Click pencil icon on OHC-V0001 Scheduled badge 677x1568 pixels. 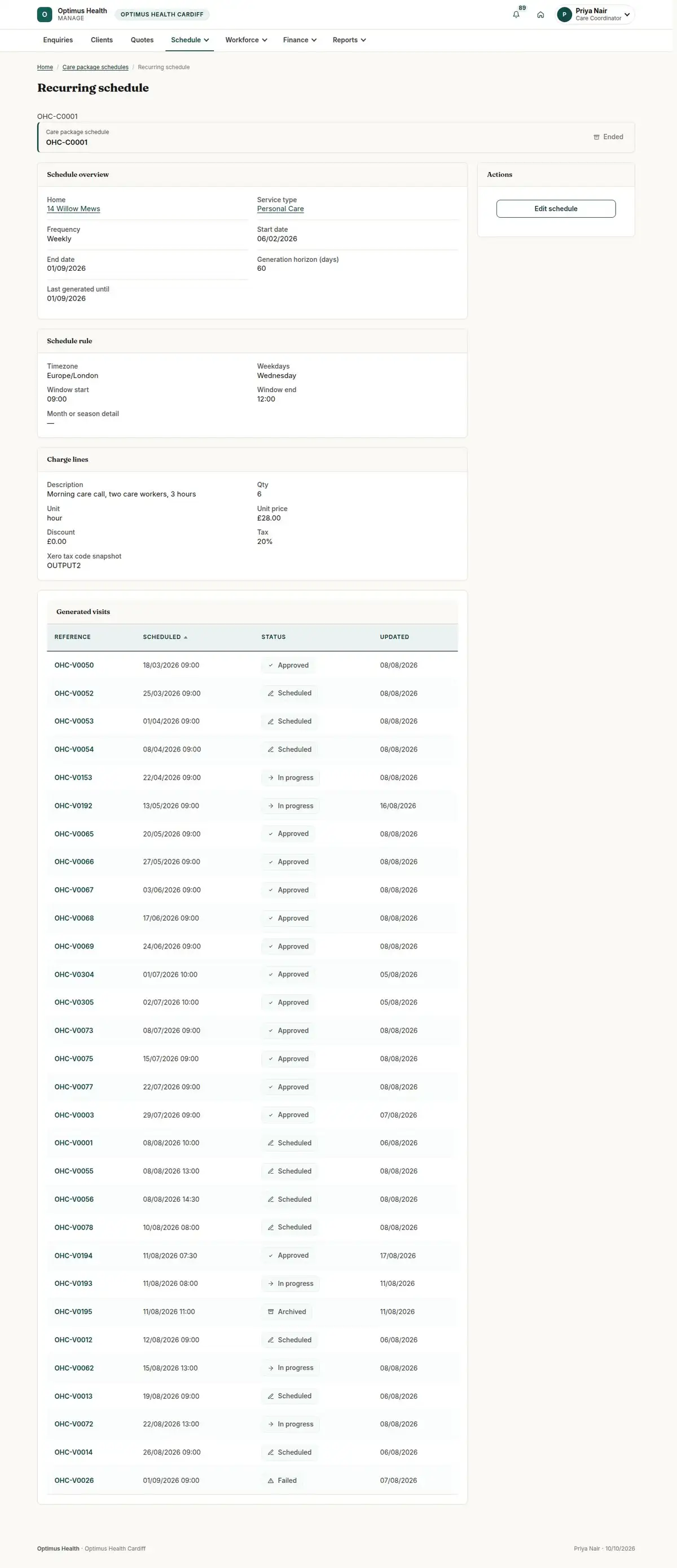point(271,1143)
